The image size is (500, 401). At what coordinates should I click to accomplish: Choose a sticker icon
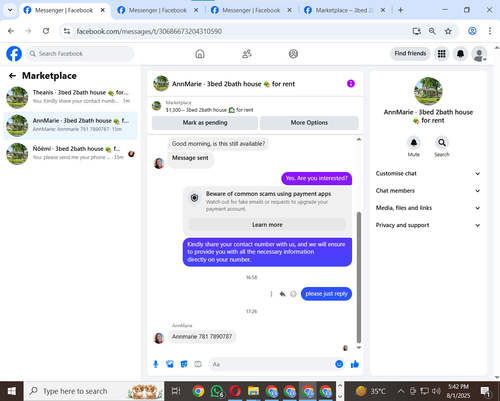point(184,364)
